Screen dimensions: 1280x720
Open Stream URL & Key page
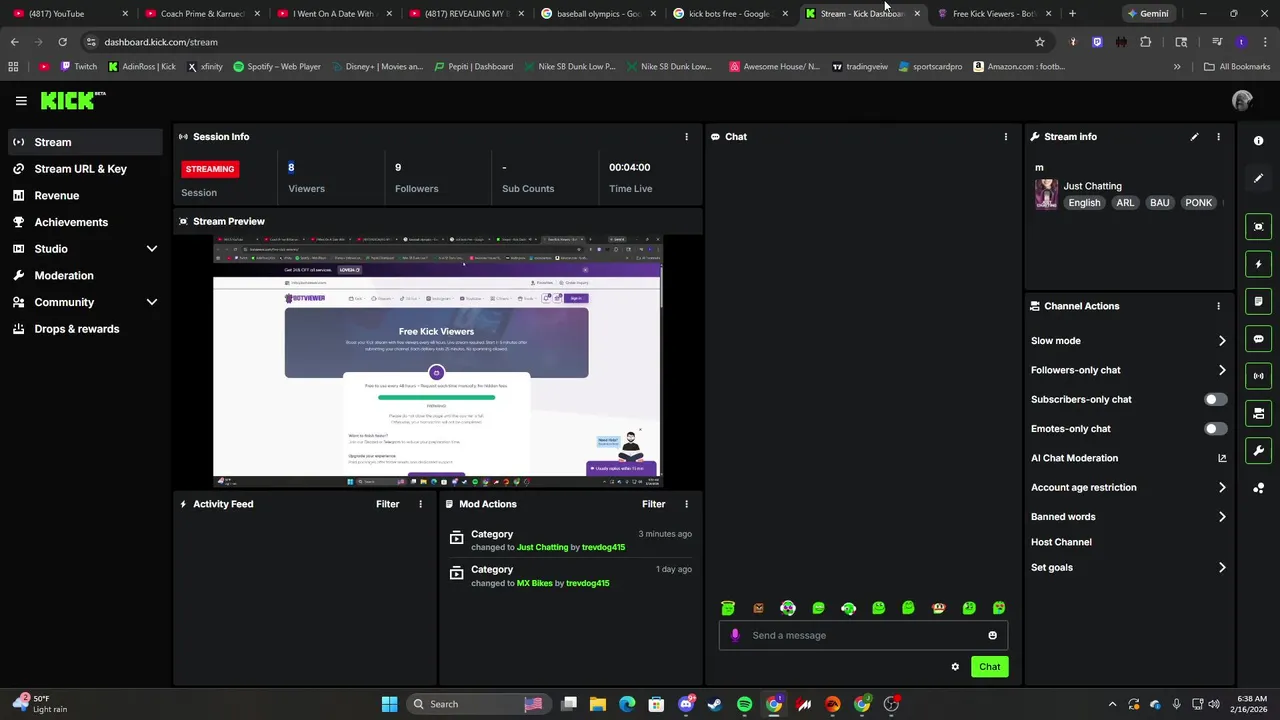tap(85, 169)
